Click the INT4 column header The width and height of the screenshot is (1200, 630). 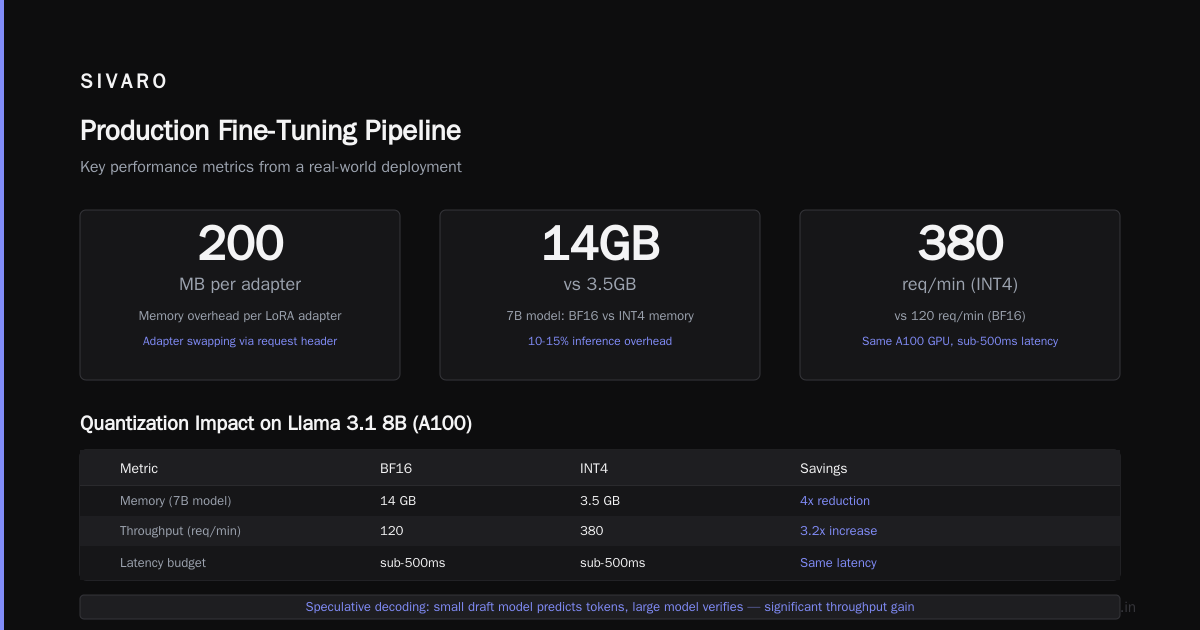pos(594,468)
